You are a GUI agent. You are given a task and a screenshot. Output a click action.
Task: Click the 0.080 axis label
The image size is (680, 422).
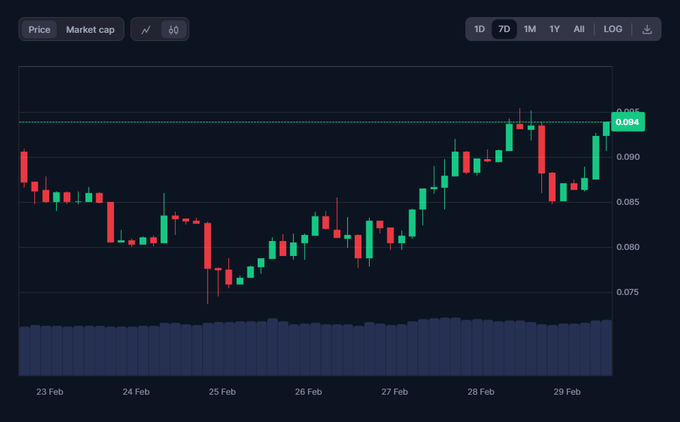[628, 247]
